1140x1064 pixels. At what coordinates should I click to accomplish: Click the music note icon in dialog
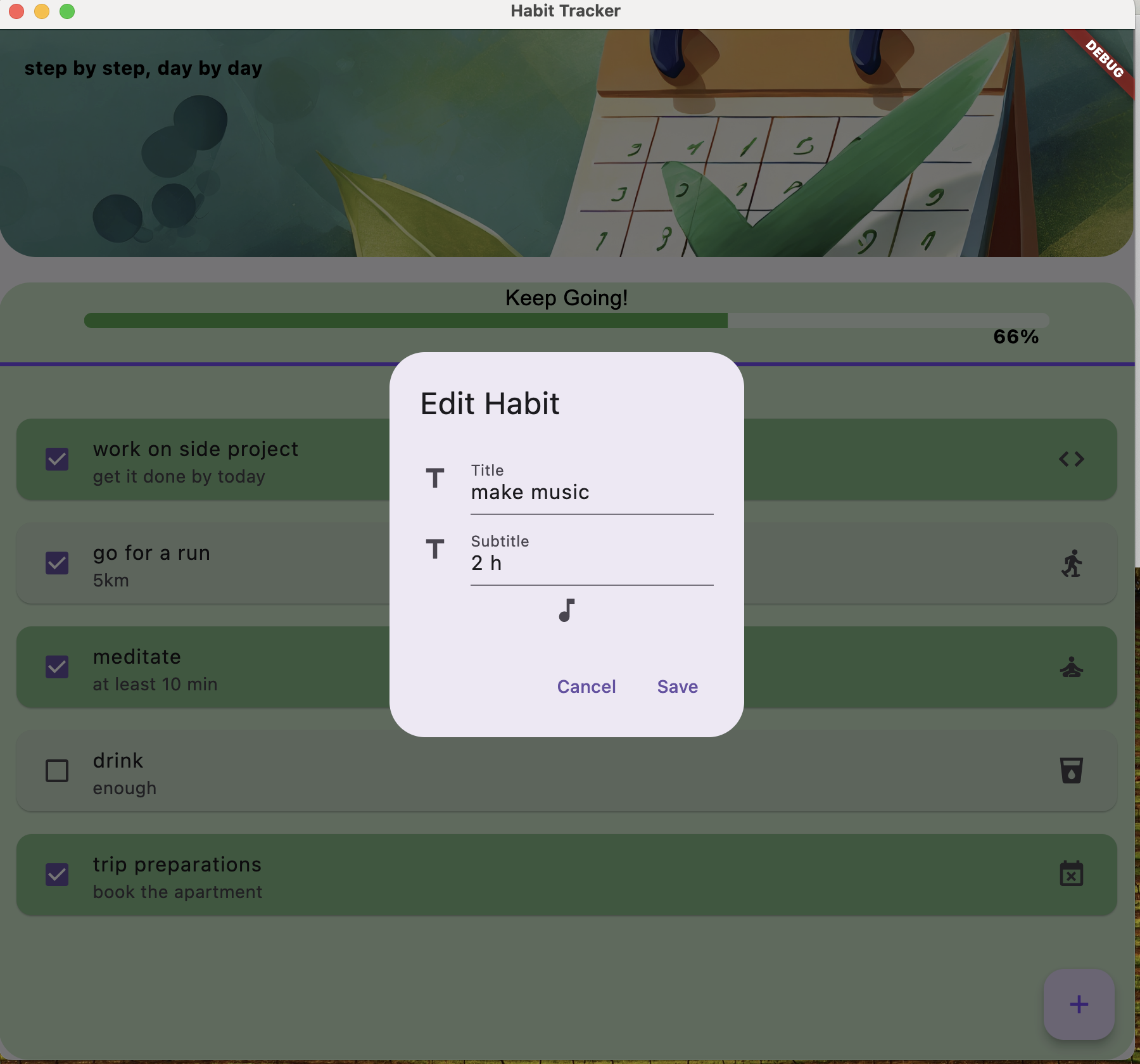(567, 611)
